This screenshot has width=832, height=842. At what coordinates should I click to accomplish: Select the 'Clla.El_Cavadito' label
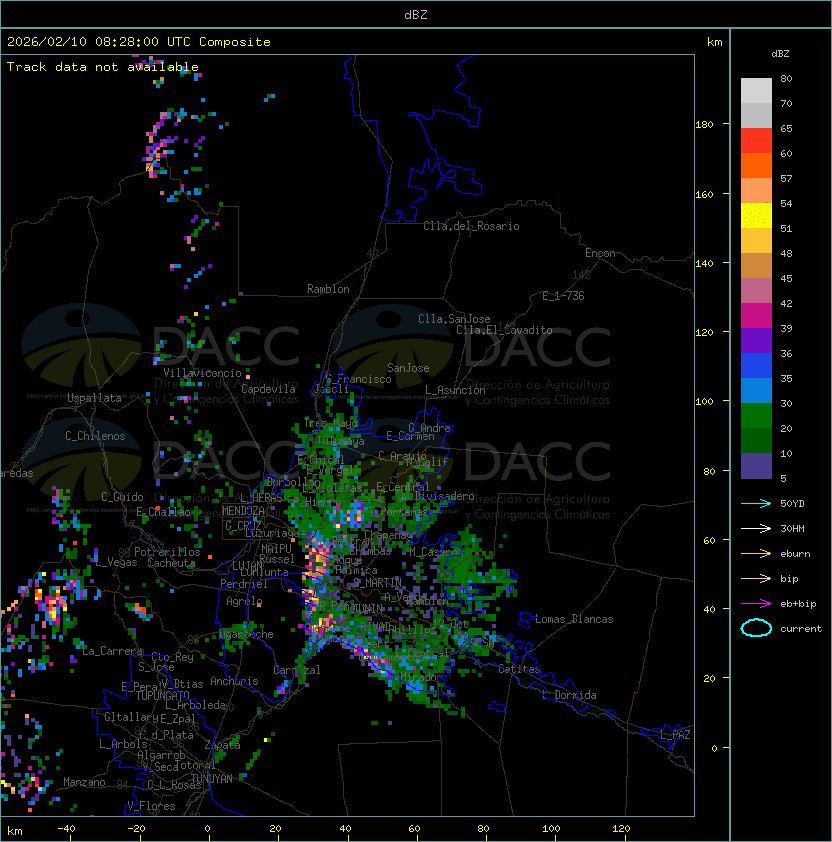pyautogui.click(x=504, y=330)
